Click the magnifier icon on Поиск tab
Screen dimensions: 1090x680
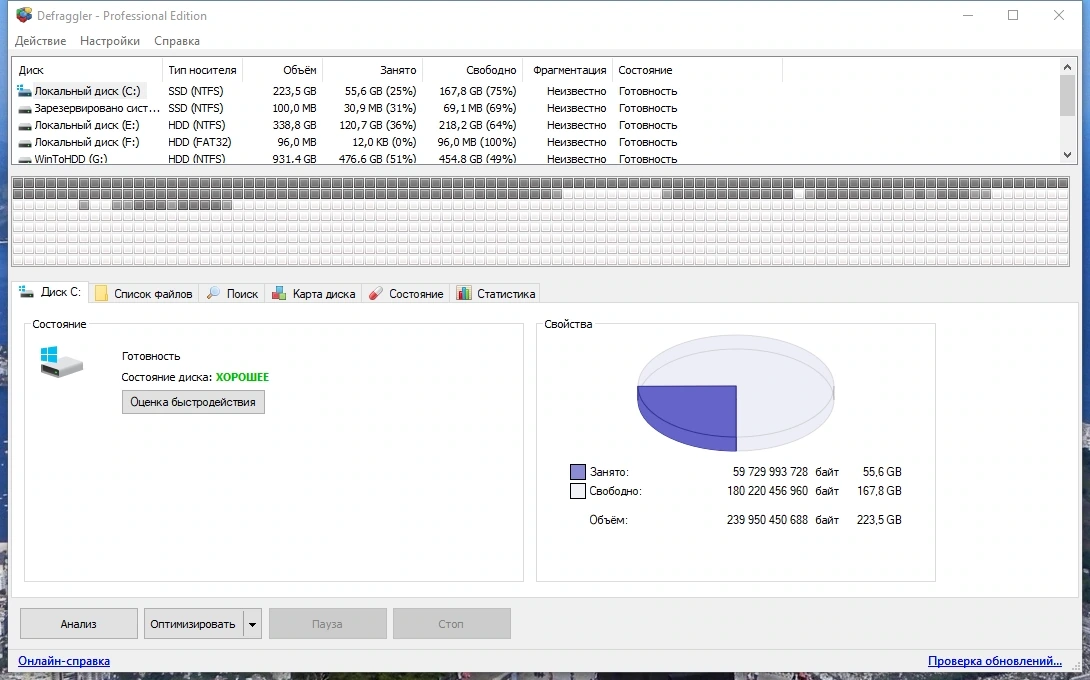213,293
